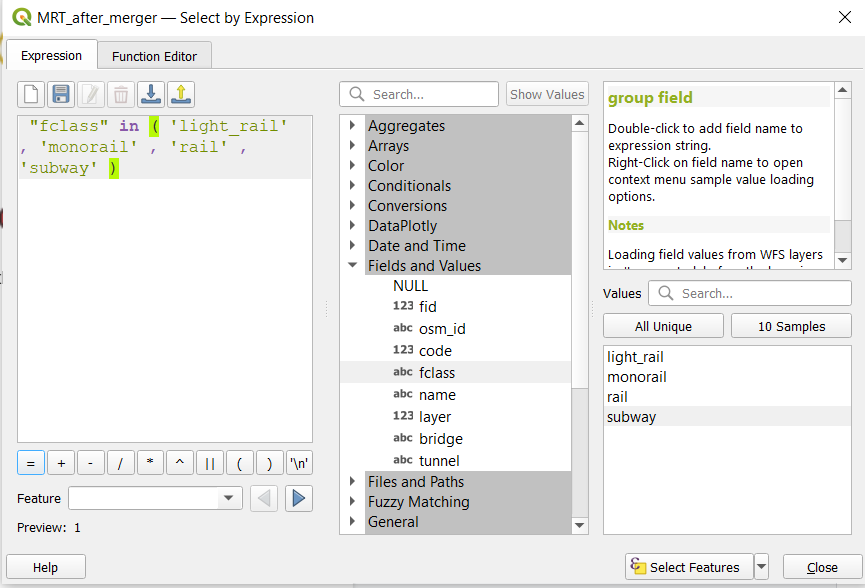Viewport: 865px width, 588px height.
Task: Click the 10 Samples button
Action: click(791, 326)
